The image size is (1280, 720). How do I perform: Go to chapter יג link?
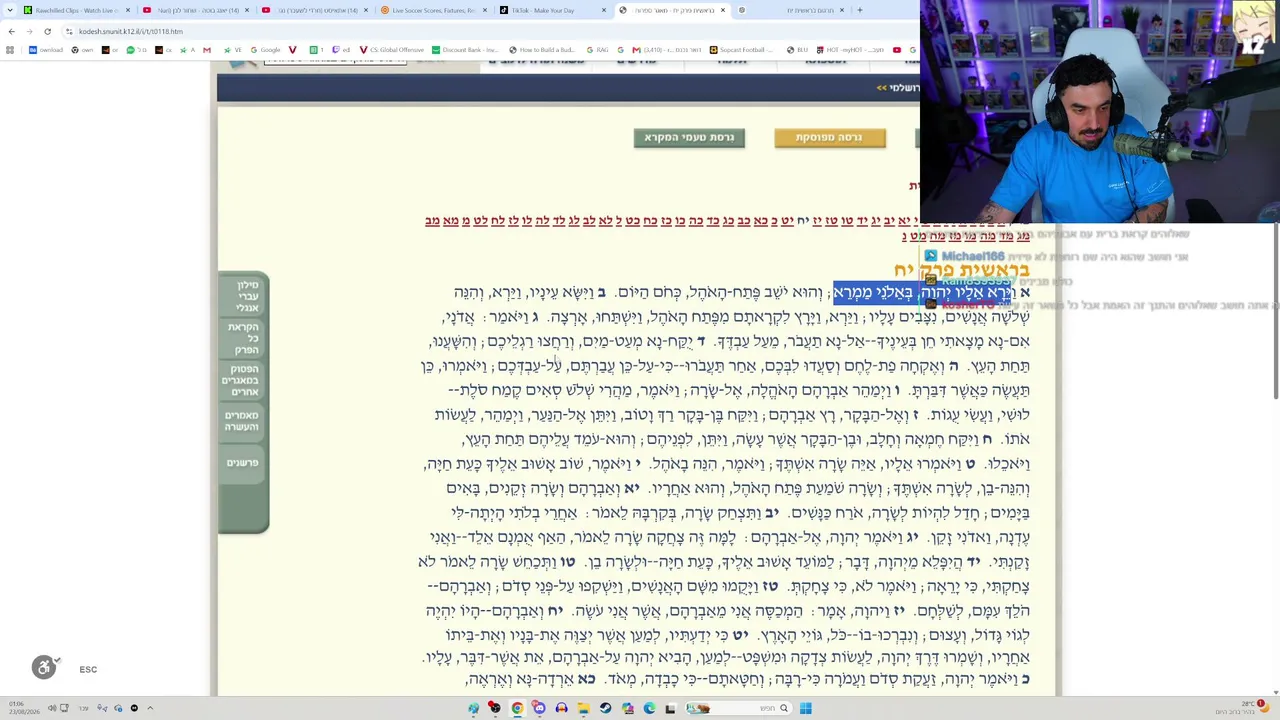(x=876, y=220)
